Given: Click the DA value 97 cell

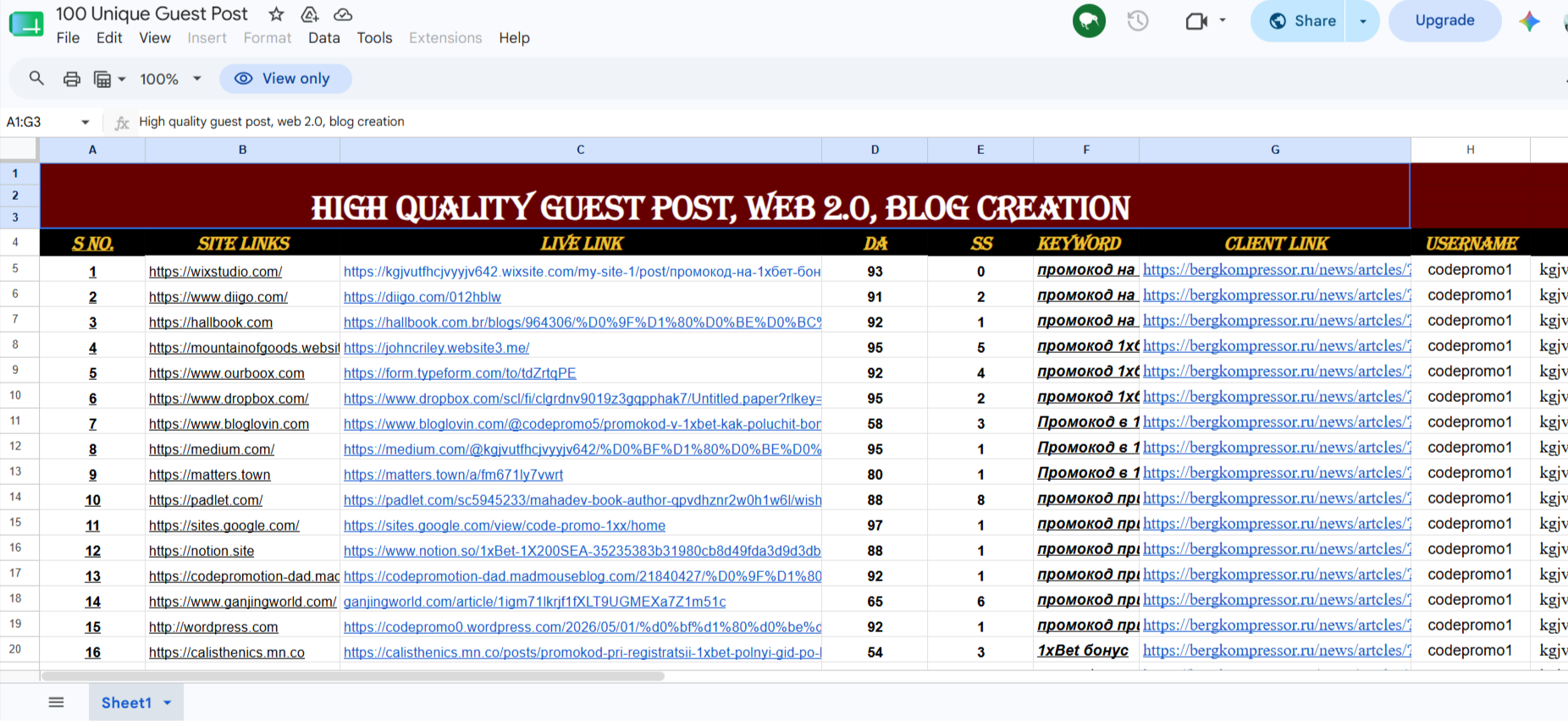Looking at the screenshot, I should point(875,526).
